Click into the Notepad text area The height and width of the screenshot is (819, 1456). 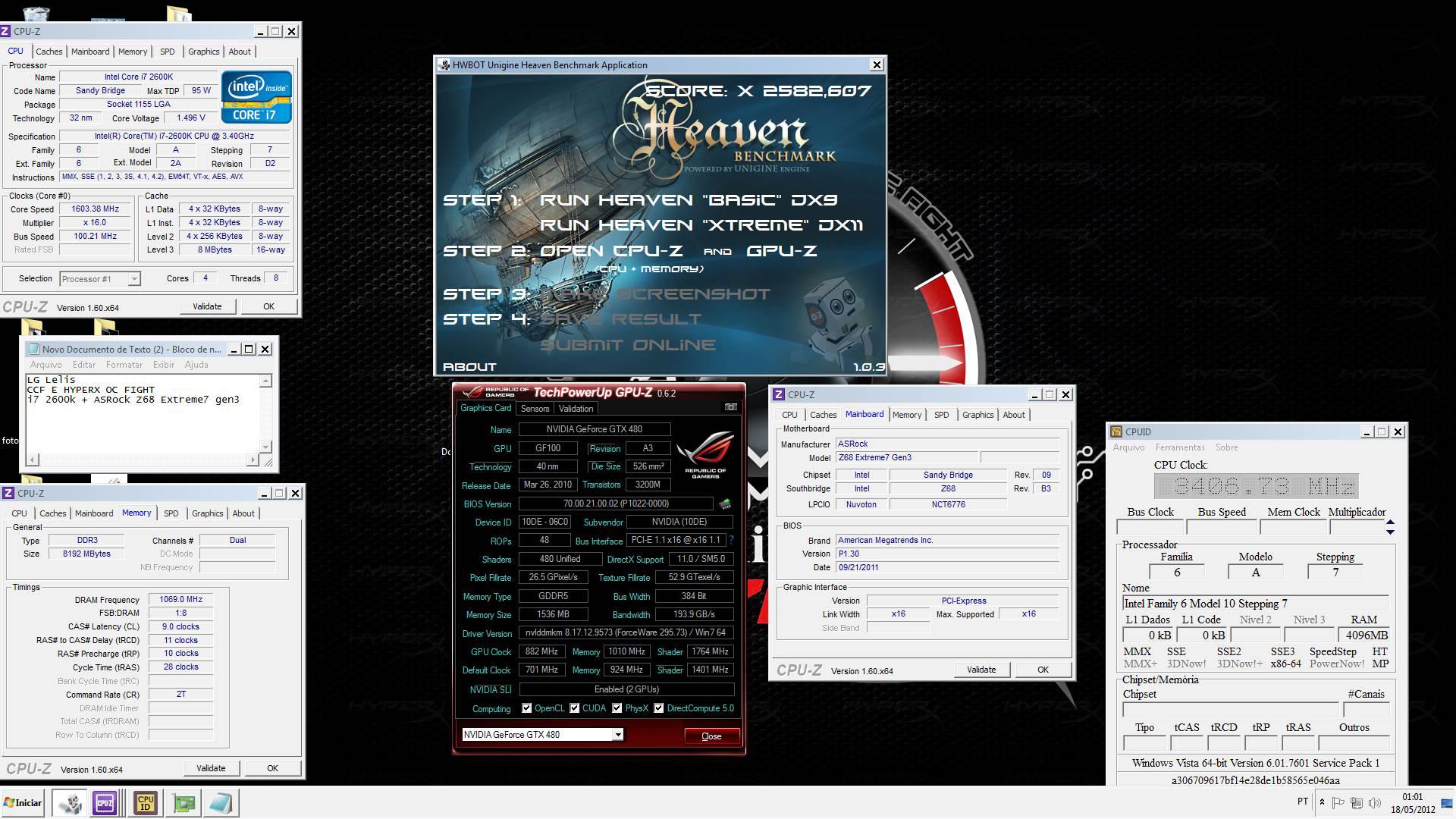143,413
